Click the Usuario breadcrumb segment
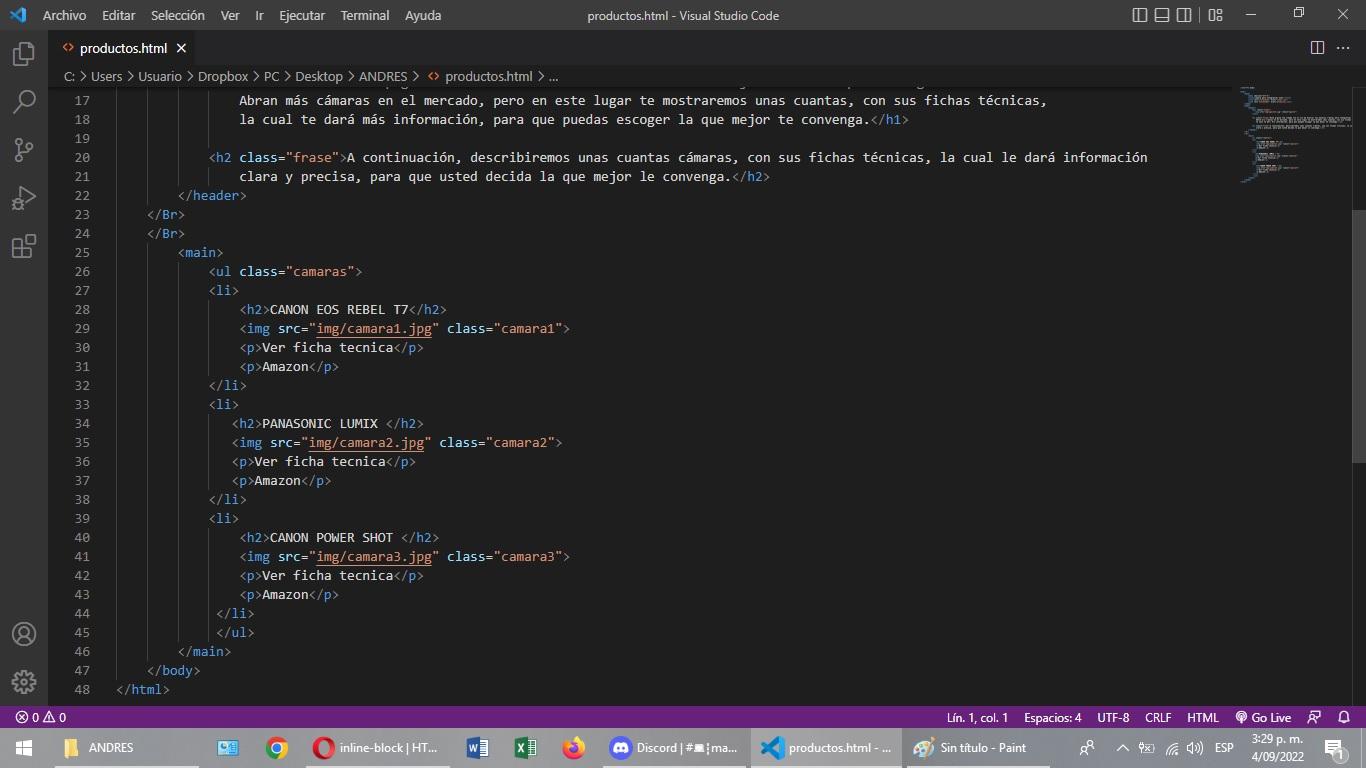The height and width of the screenshot is (768, 1366). tap(160, 76)
